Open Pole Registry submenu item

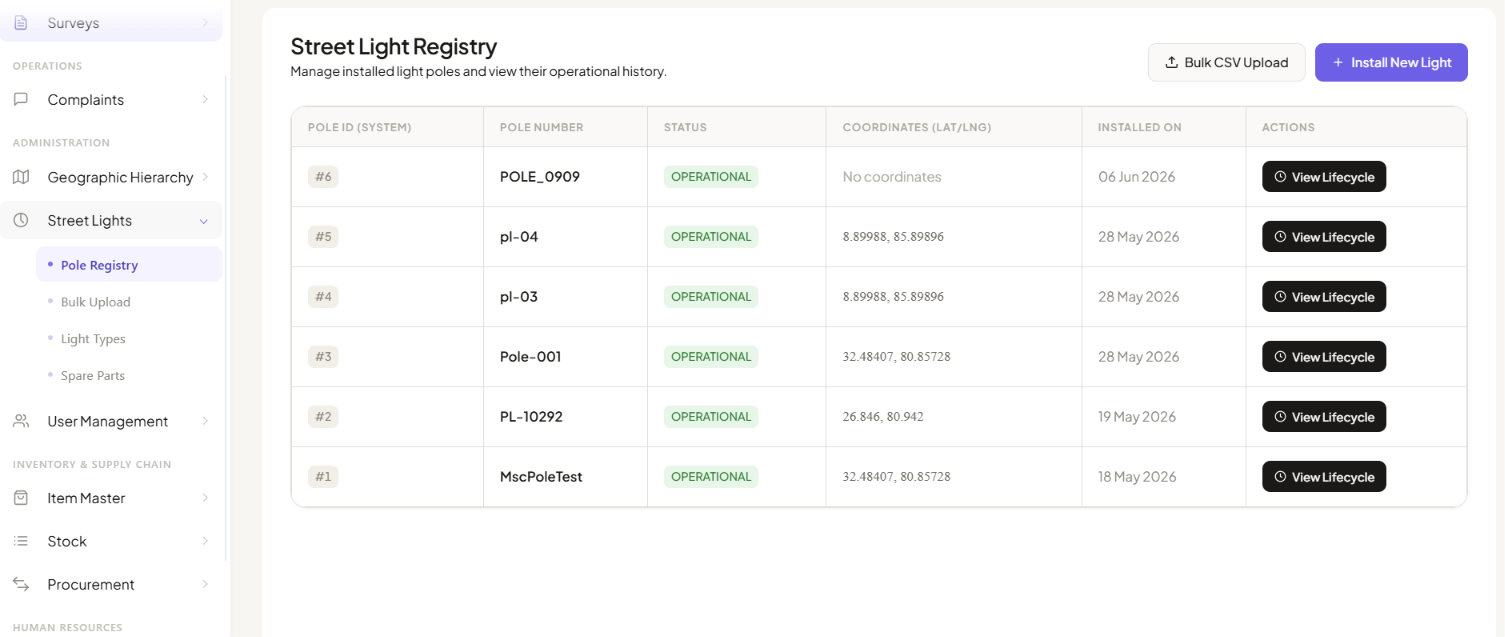(x=129, y=265)
